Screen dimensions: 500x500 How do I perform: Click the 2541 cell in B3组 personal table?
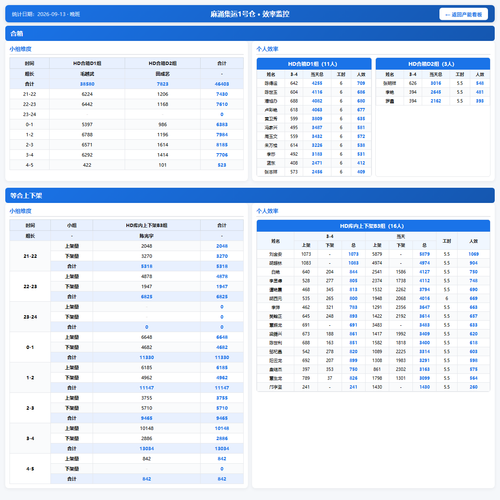[x=377, y=272]
